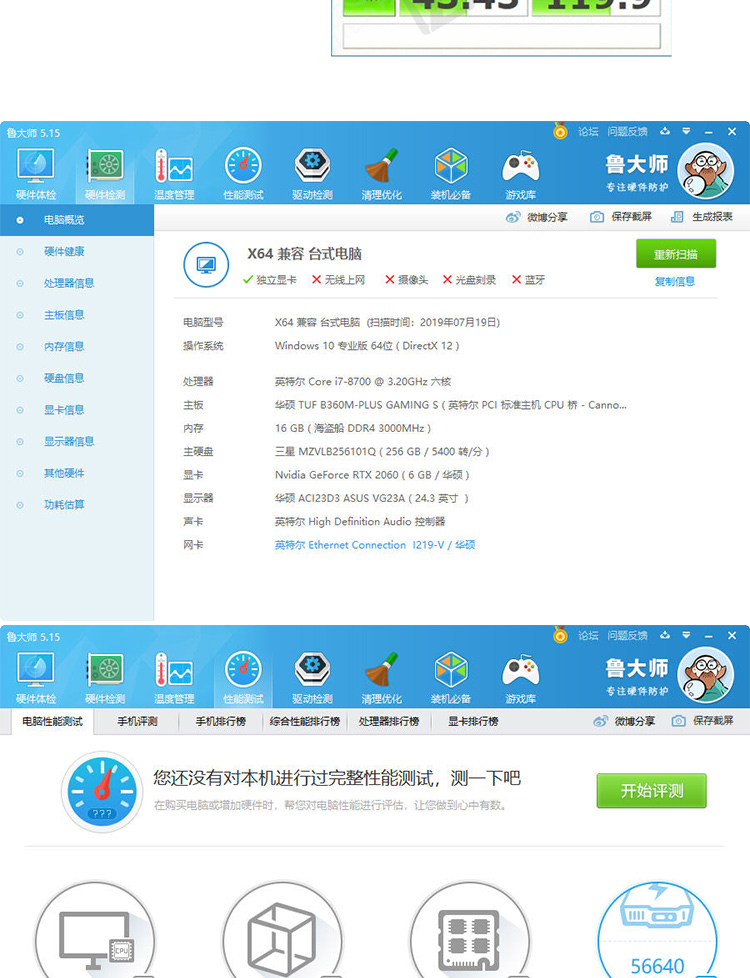Open 问题反馈 in the upper window
750x978 pixels.
pyautogui.click(x=628, y=132)
